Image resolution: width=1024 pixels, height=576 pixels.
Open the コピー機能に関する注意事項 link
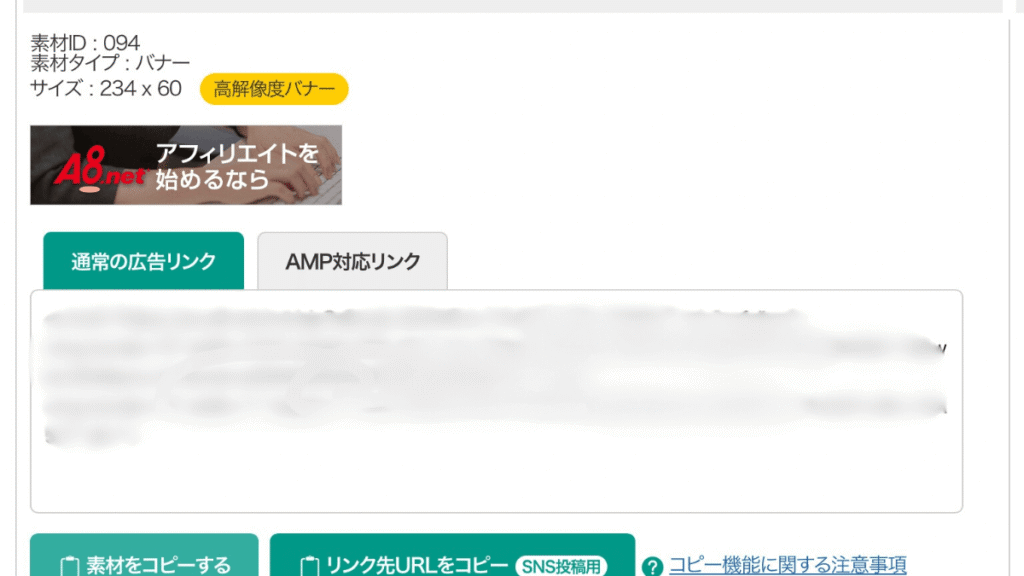click(x=788, y=565)
